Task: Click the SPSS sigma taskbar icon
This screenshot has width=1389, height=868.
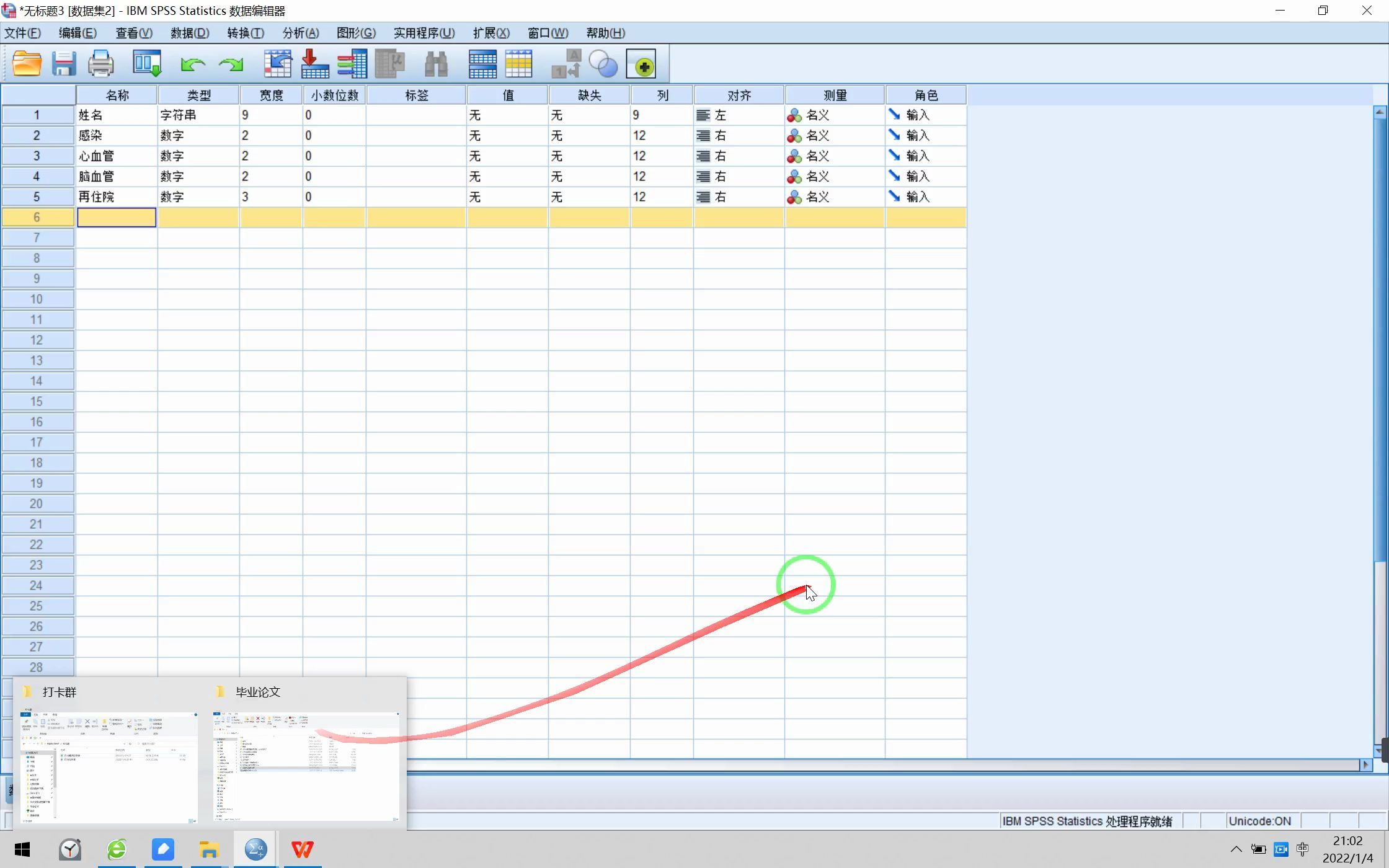Action: (255, 849)
